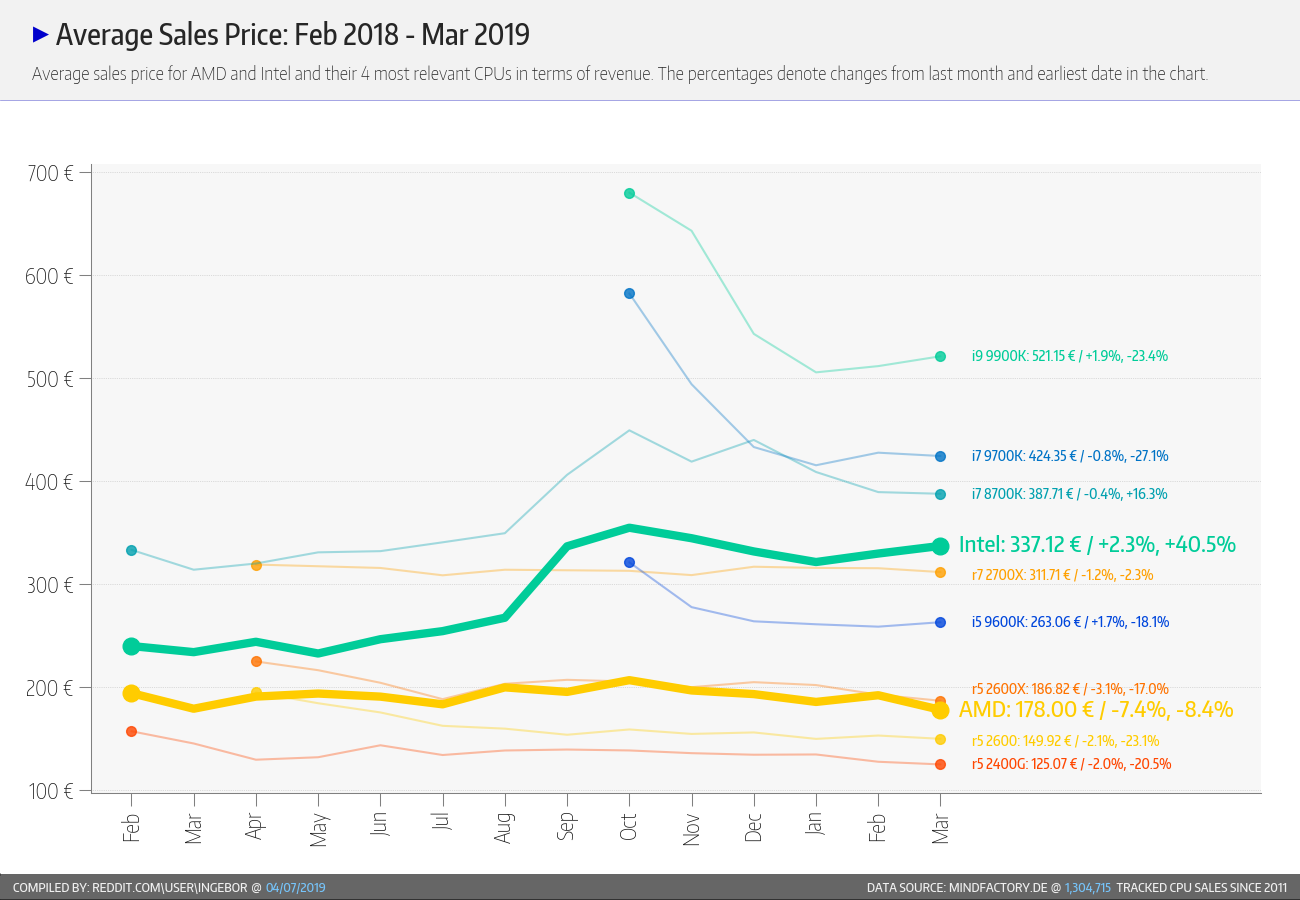Viewport: 1300px width, 900px height.
Task: Click the 700 € label on the y-axis
Action: pyautogui.click(x=45, y=174)
